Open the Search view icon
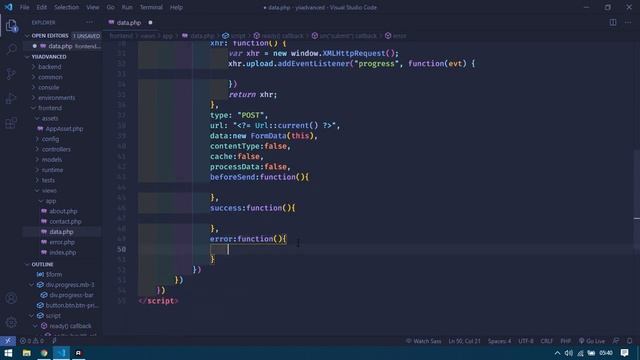 coord(11,49)
